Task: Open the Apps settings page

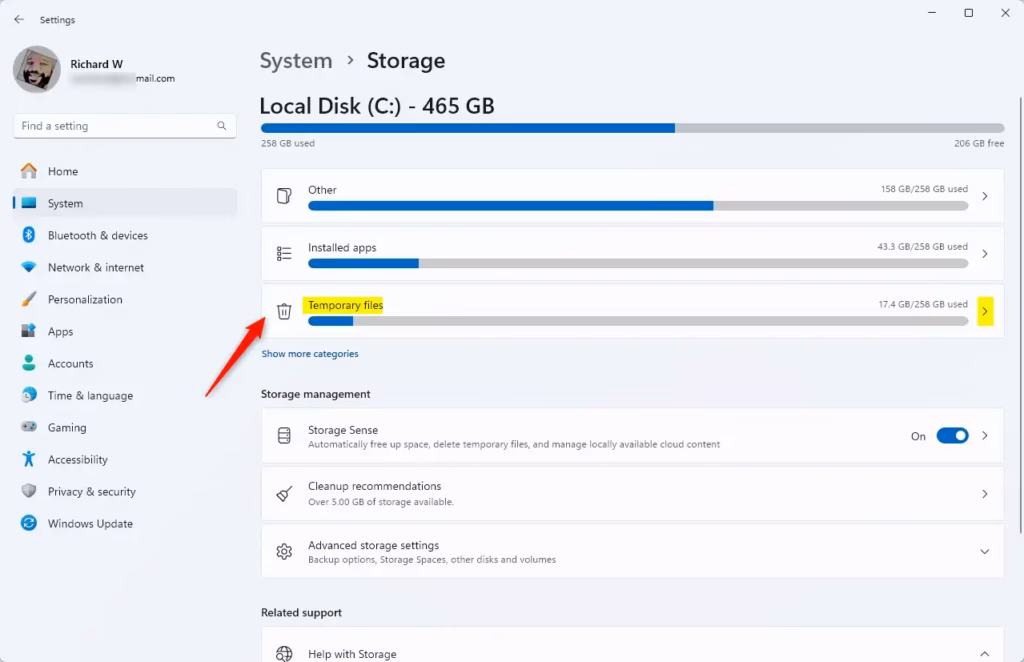Action: coord(125,331)
